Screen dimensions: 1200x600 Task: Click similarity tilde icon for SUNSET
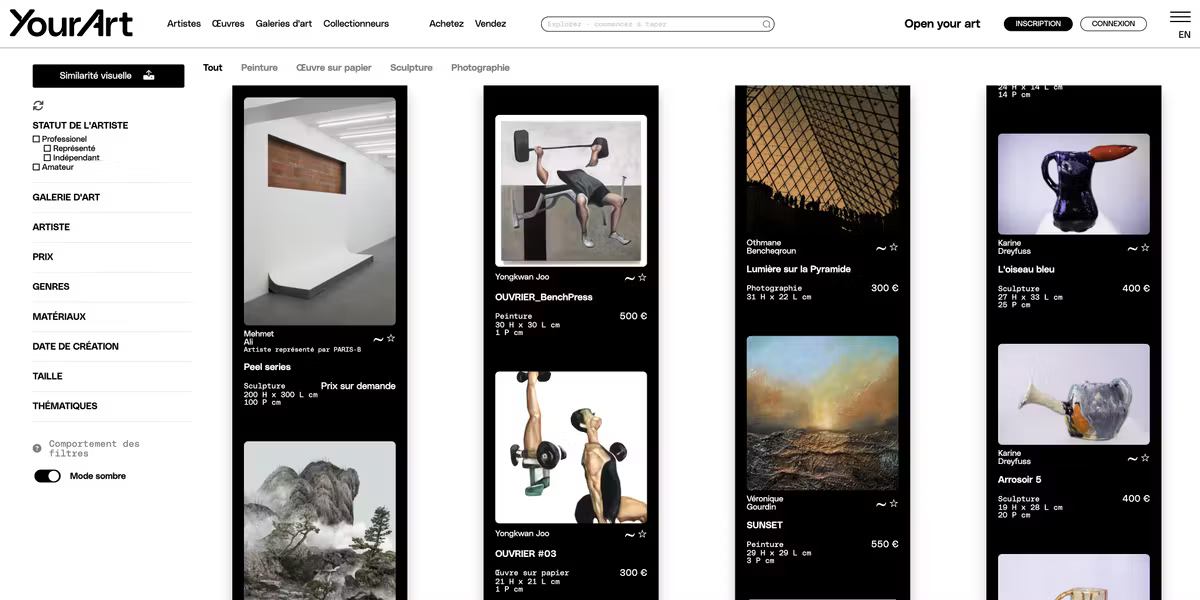[881, 505]
